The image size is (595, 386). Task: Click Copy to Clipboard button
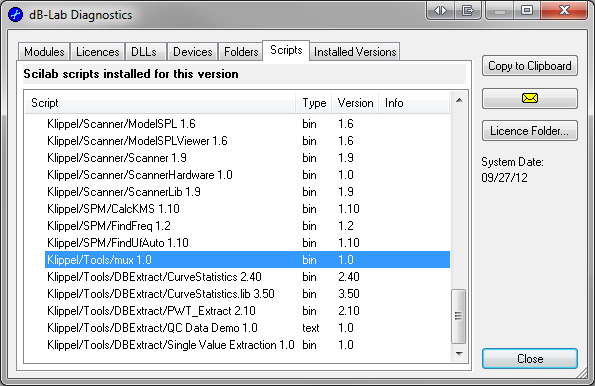click(x=530, y=66)
